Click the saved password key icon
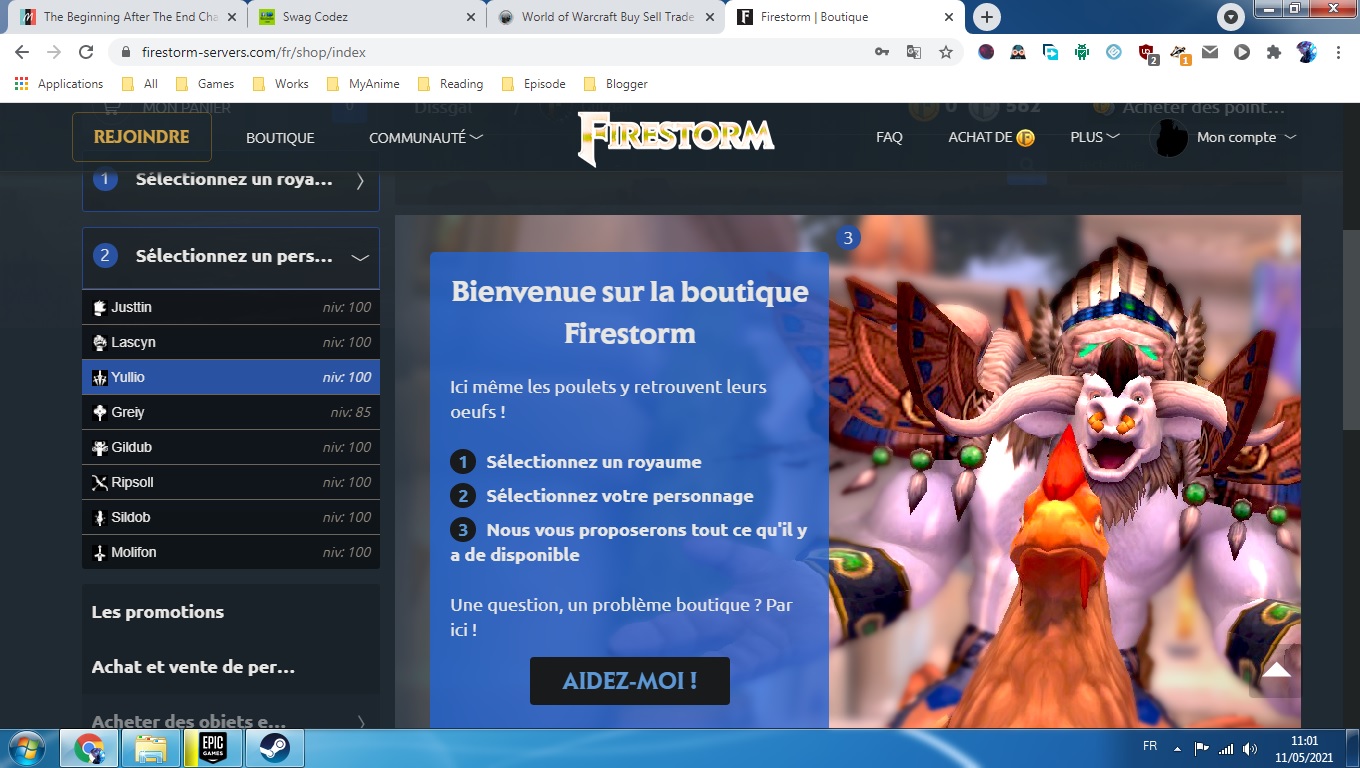The height and width of the screenshot is (768, 1360). tap(882, 52)
